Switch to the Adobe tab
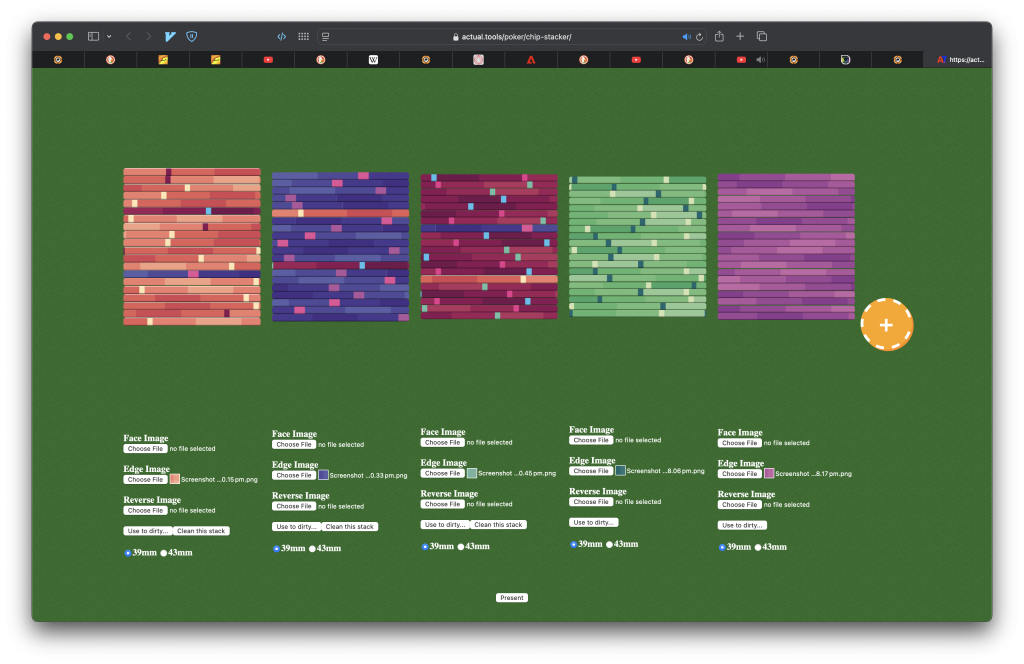This screenshot has height=664, width=1024. (531, 60)
